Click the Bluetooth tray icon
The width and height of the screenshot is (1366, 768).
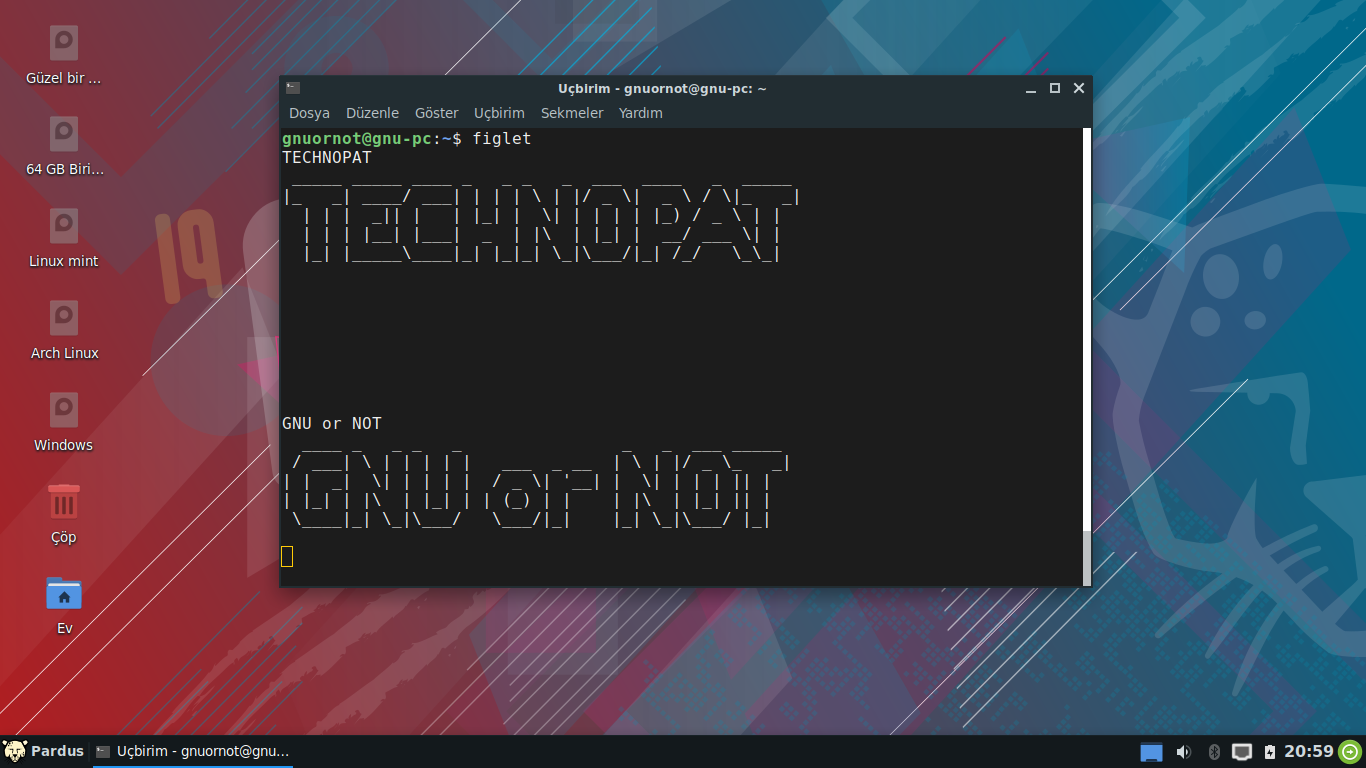point(1215,752)
